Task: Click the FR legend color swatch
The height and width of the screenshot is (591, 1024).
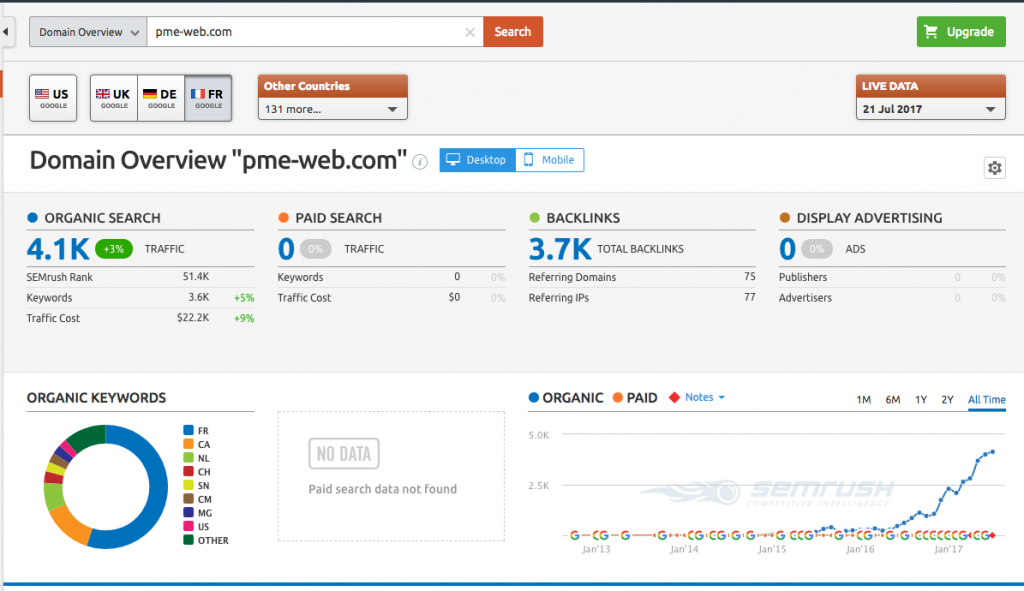Action: (x=188, y=430)
